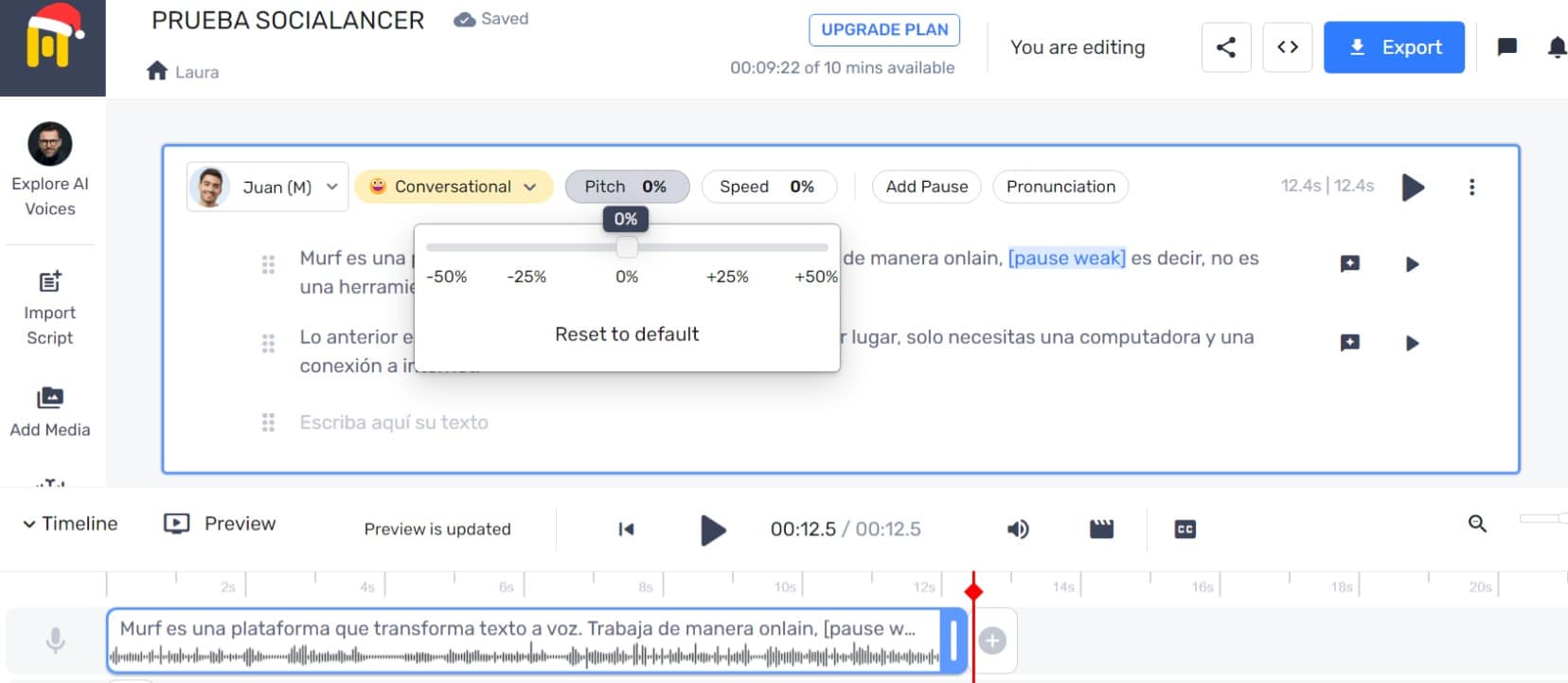Screen dimensions: 1568x683
Task: Click the home icon beside Laura
Action: pyautogui.click(x=157, y=71)
